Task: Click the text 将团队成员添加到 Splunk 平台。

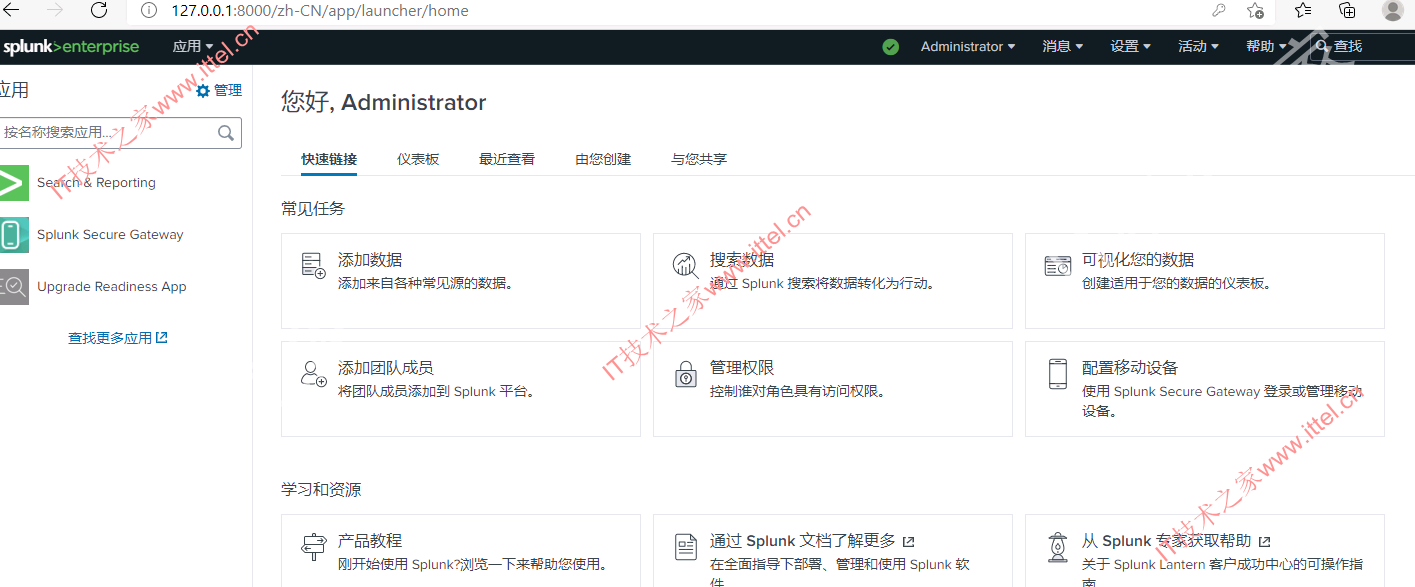Action: click(x=438, y=392)
